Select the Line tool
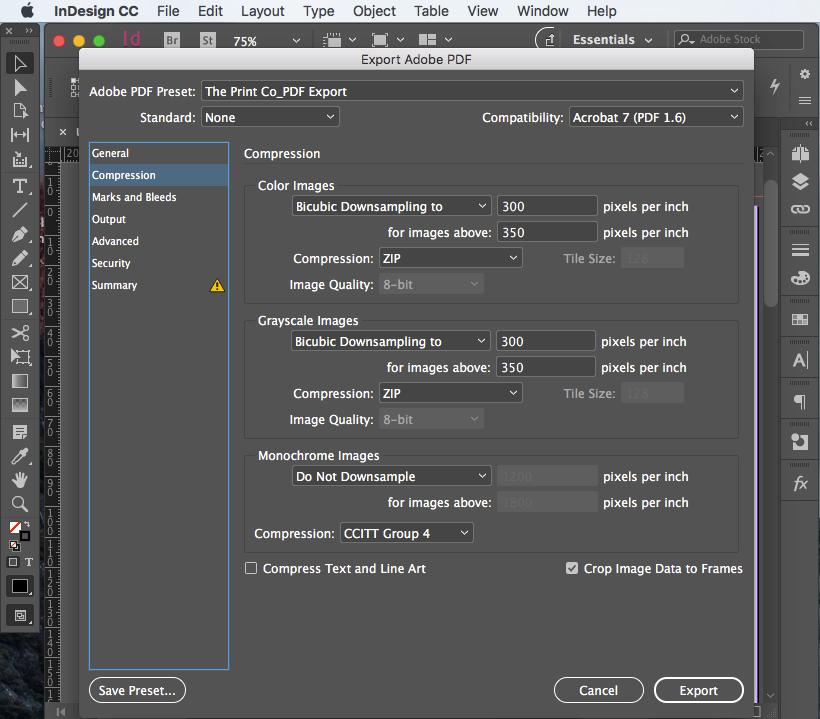 pyautogui.click(x=20, y=210)
